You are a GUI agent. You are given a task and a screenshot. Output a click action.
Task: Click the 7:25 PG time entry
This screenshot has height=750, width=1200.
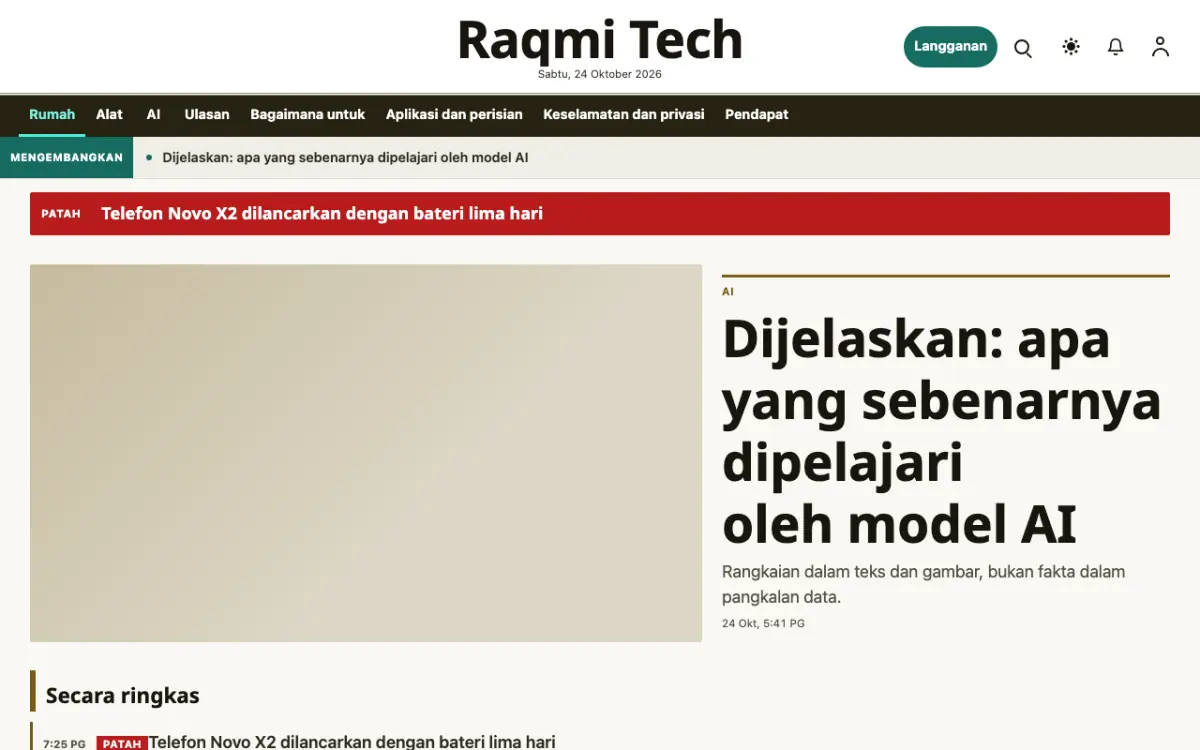click(x=64, y=744)
